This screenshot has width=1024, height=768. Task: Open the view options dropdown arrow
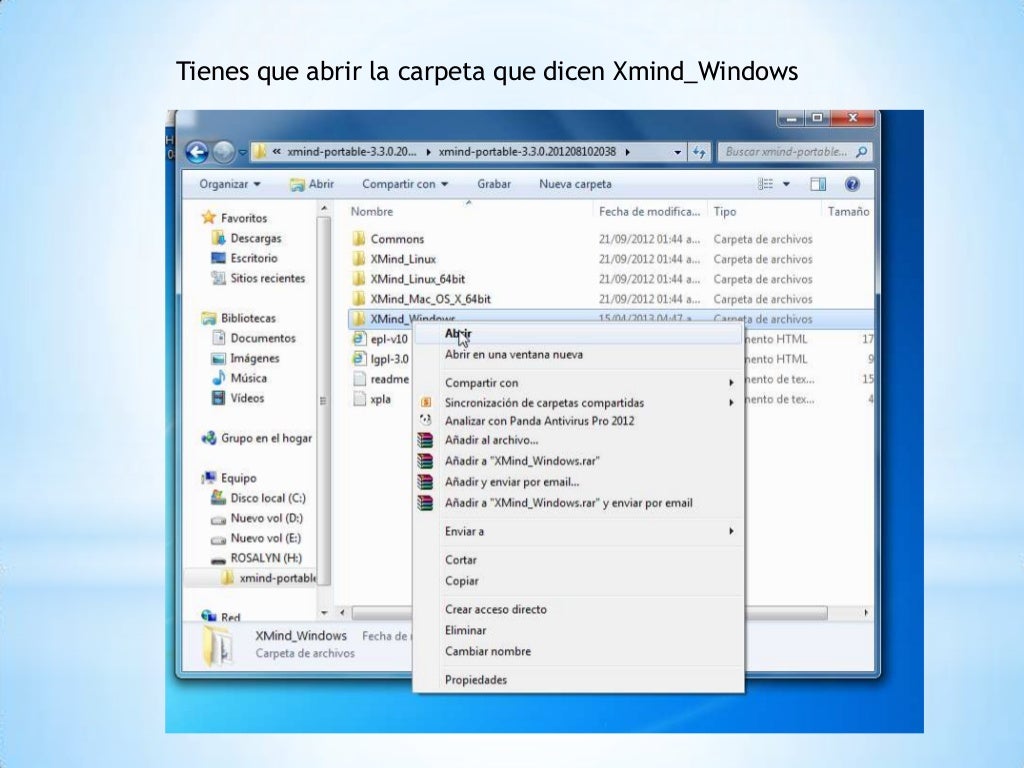(x=786, y=184)
